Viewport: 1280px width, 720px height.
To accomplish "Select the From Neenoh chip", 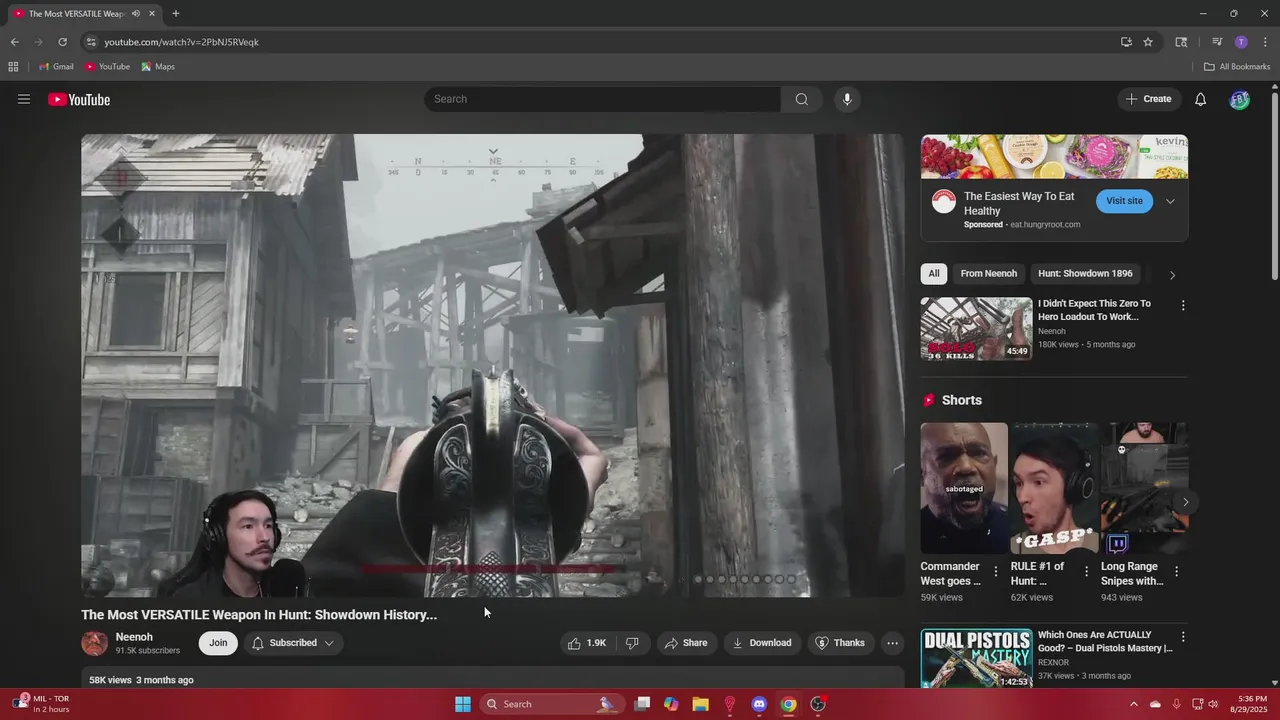I will pos(988,273).
